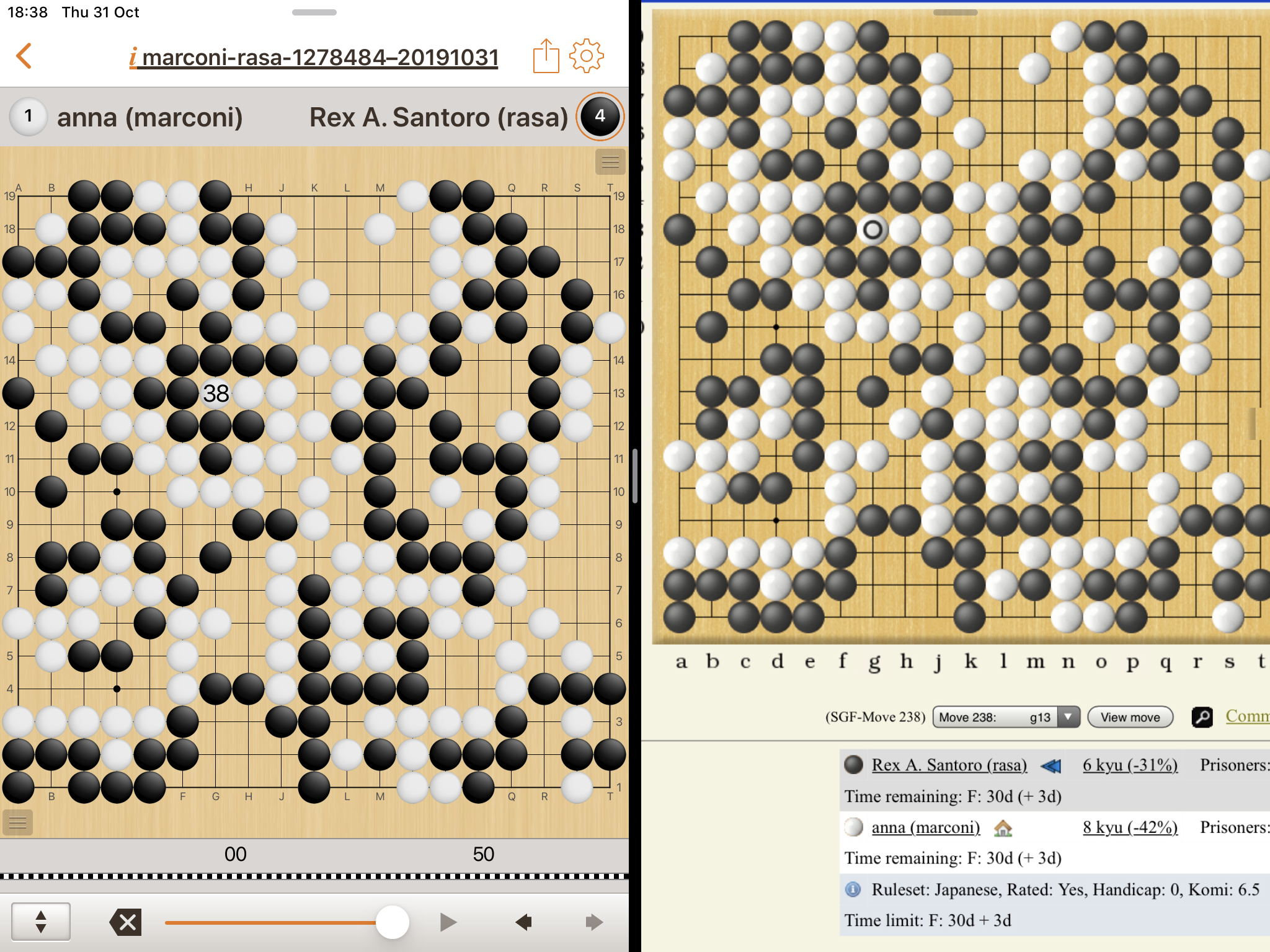Tap the left app's top grabber handle
The width and height of the screenshot is (1270, 952).
tap(314, 12)
